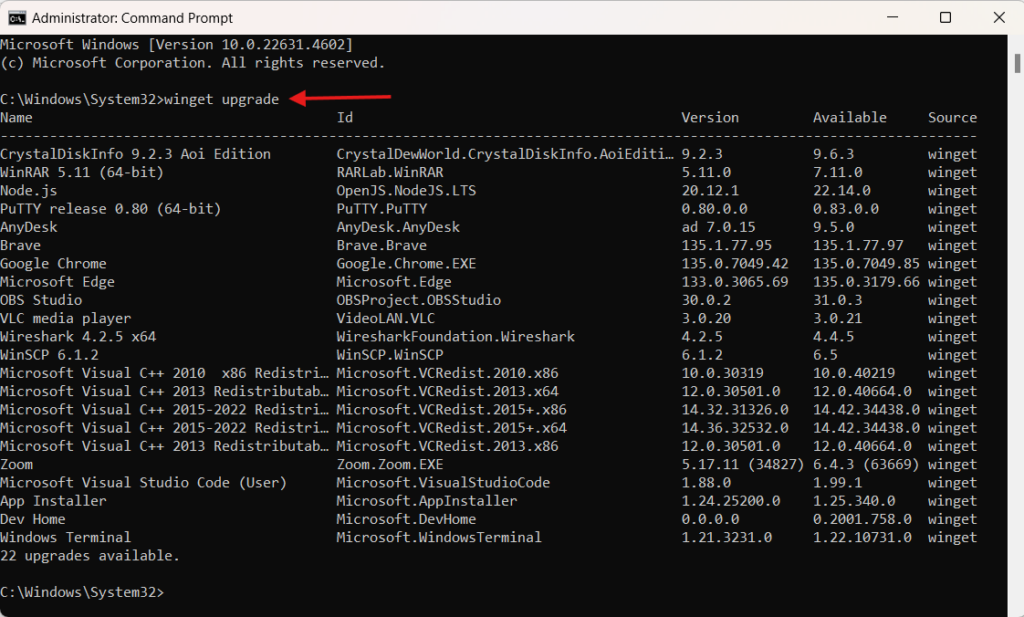Click the 'Microsoft.AppInstaller' id

426,501
